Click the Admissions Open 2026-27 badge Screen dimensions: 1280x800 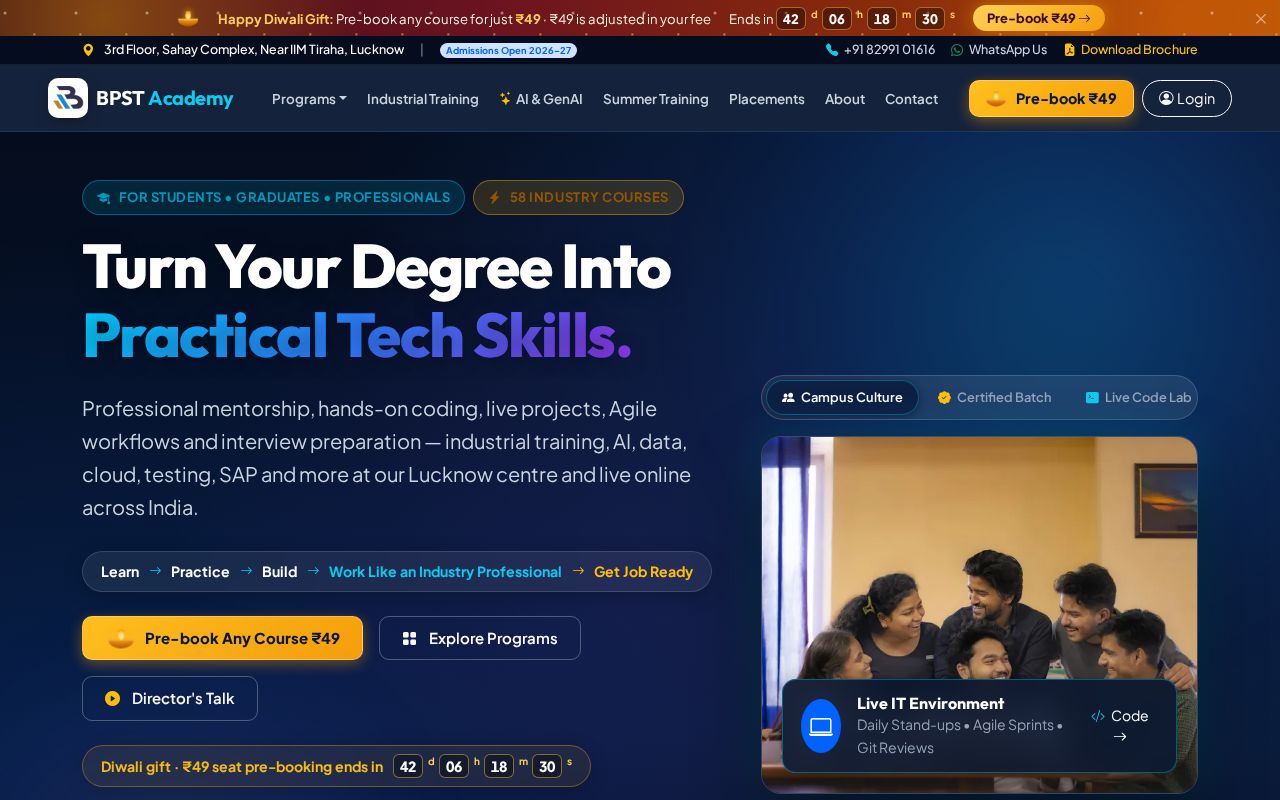[x=508, y=50]
